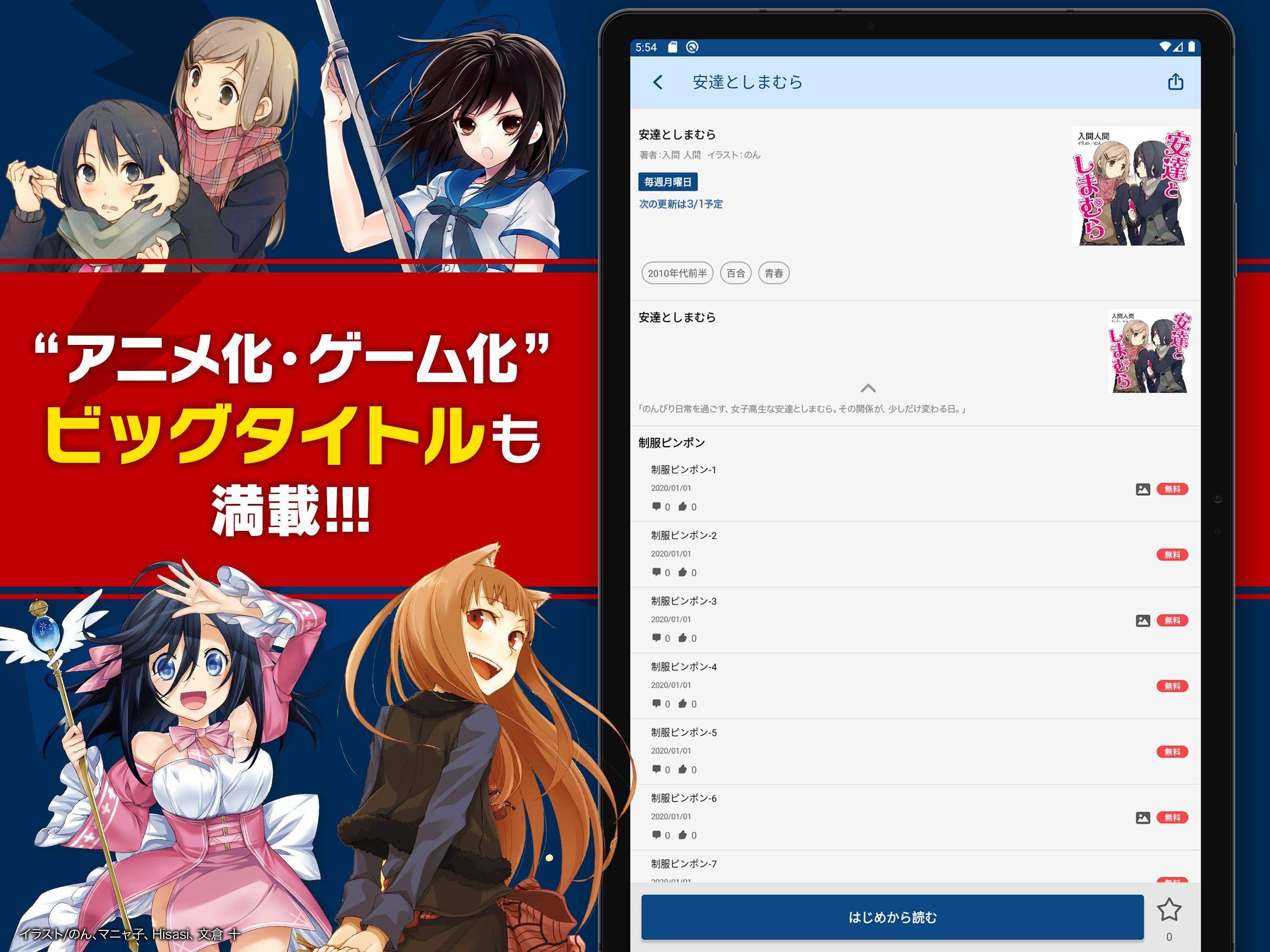This screenshot has width=1270, height=952.
Task: Tap image icon on 制服ピンポン-3 row
Action: [x=1143, y=621]
